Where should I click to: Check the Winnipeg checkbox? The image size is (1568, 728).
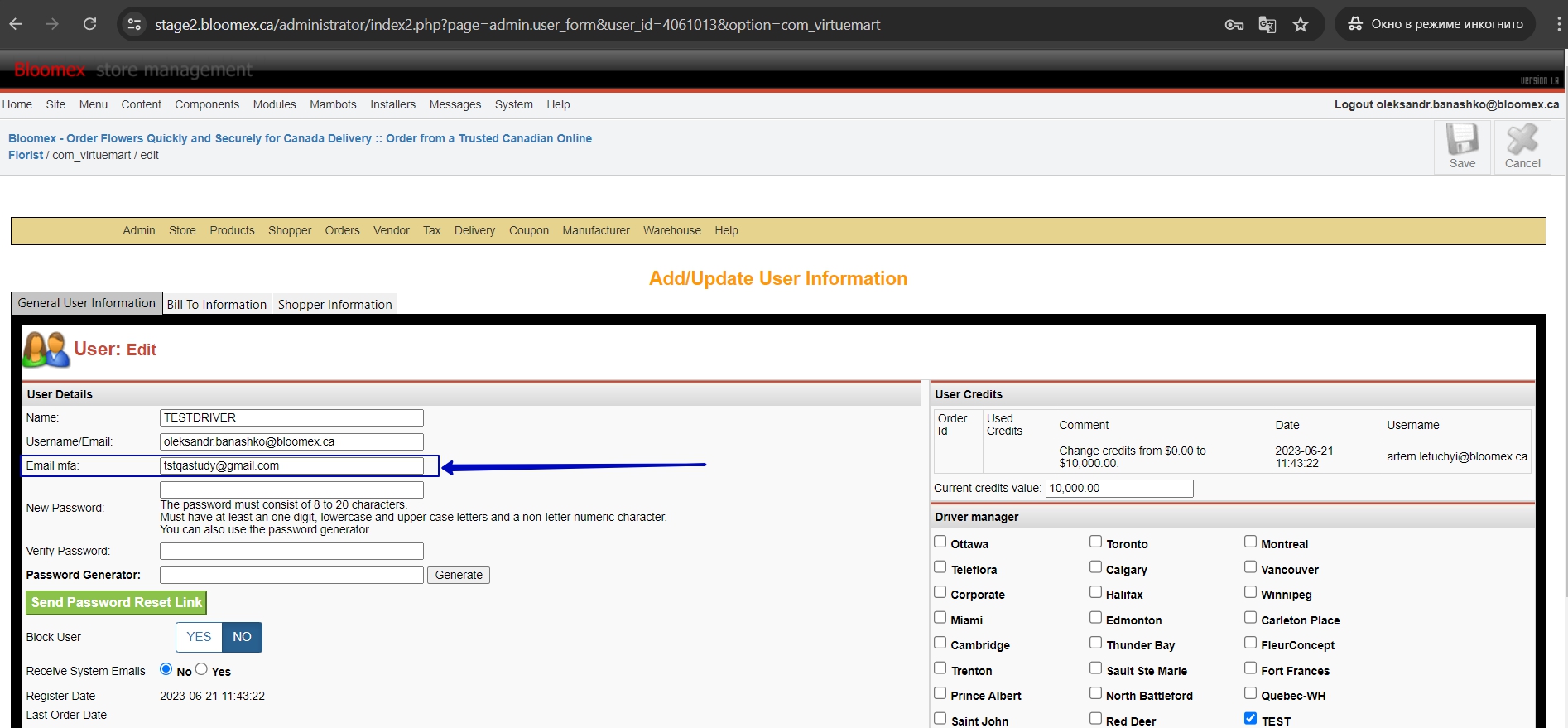(x=1250, y=592)
